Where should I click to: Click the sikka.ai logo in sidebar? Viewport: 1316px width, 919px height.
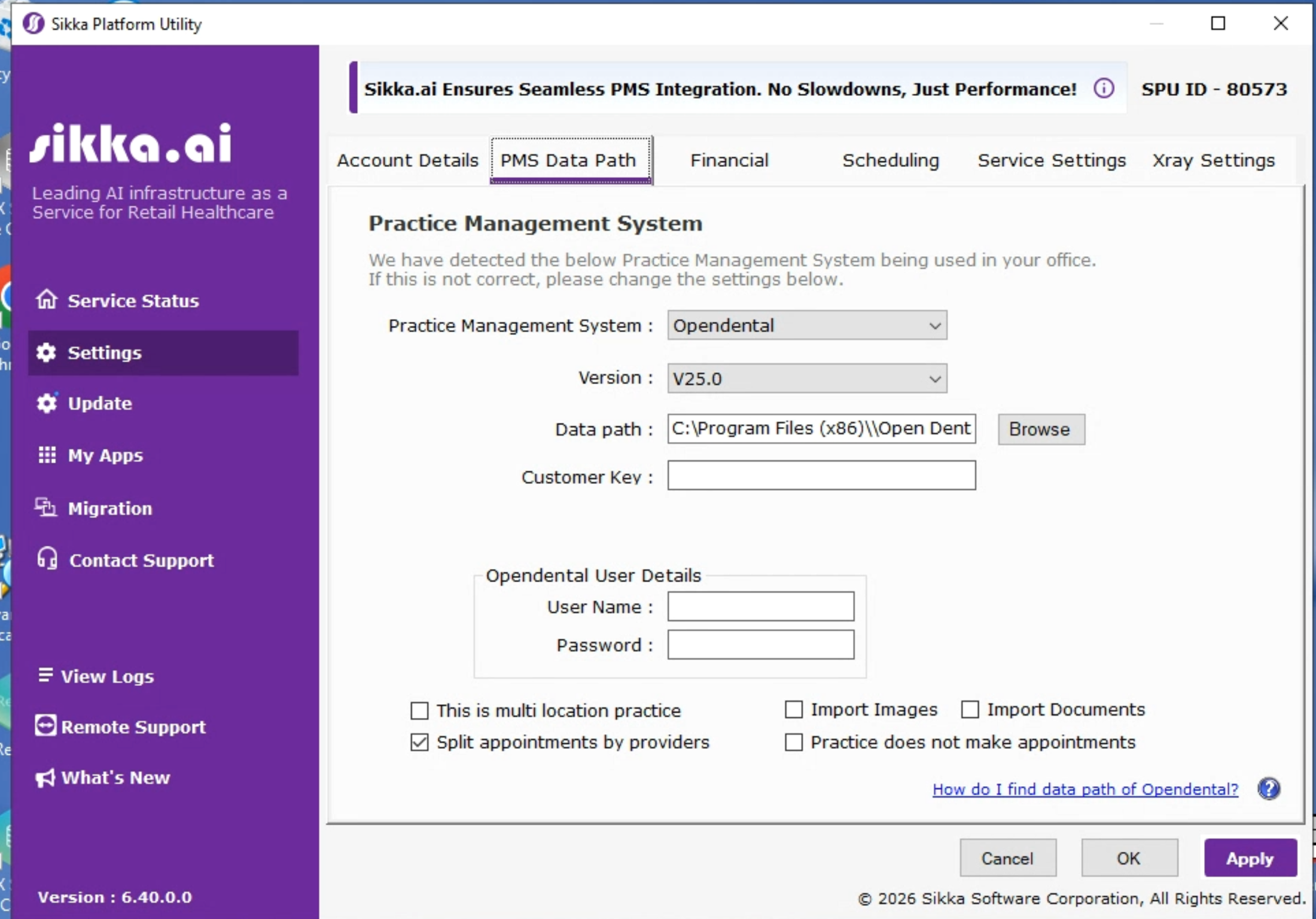[130, 143]
